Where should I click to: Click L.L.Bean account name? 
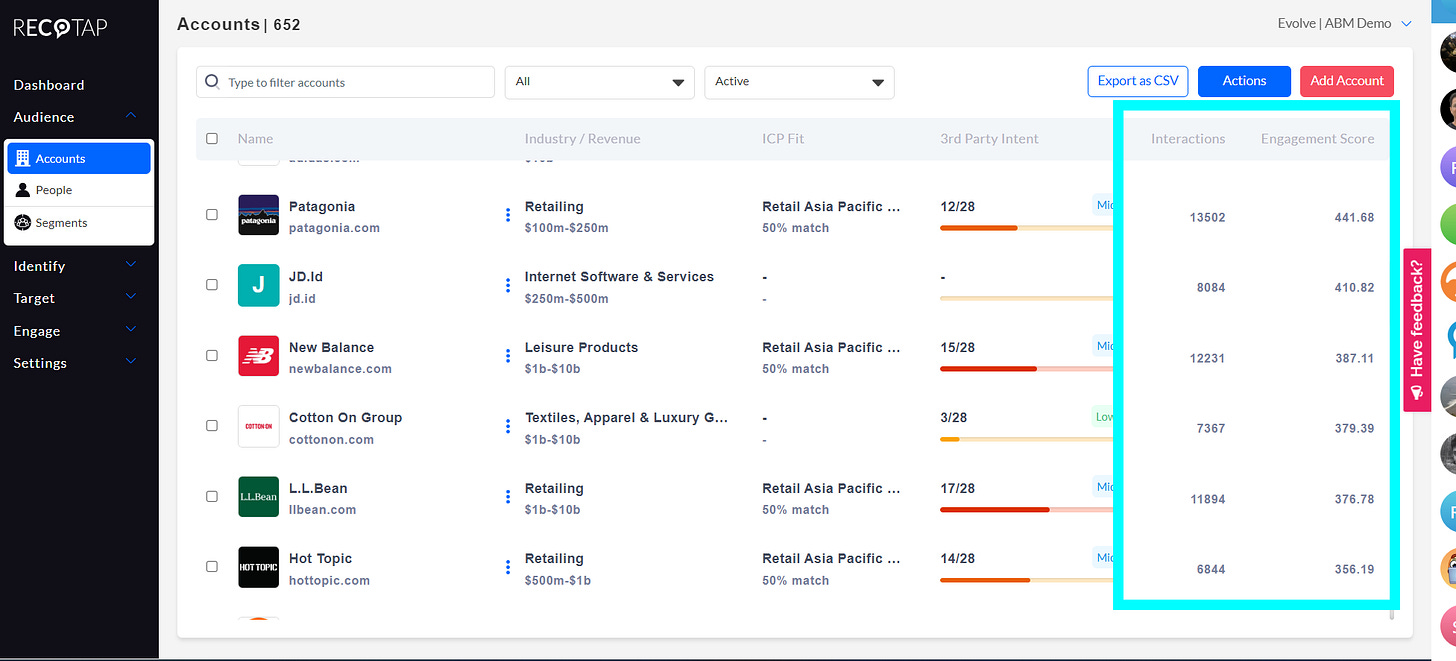click(x=318, y=488)
